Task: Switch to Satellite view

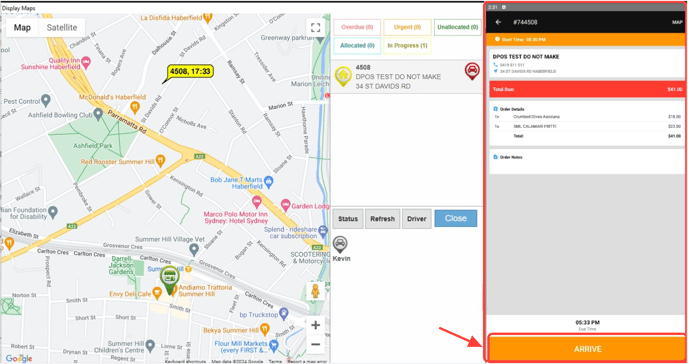Action: click(62, 28)
